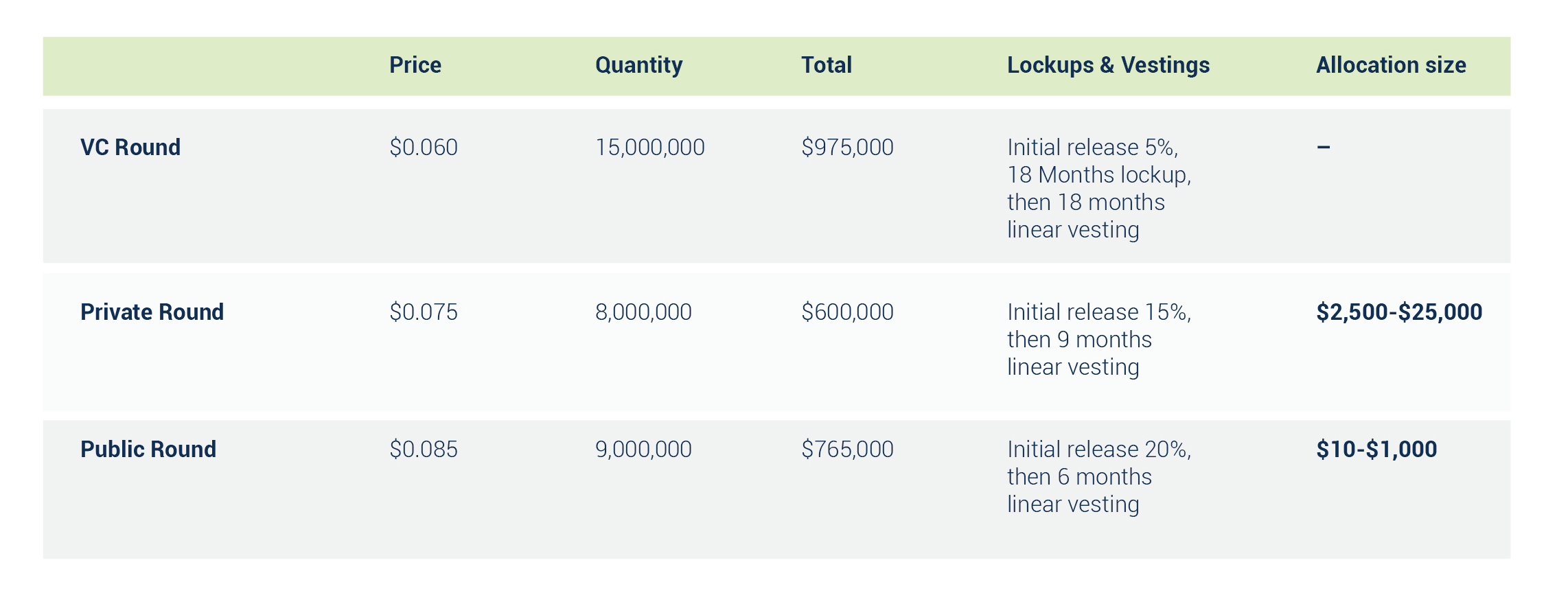Click the $10-$1,000 allocation size
This screenshot has height=593, width=1568.
[x=1377, y=450]
